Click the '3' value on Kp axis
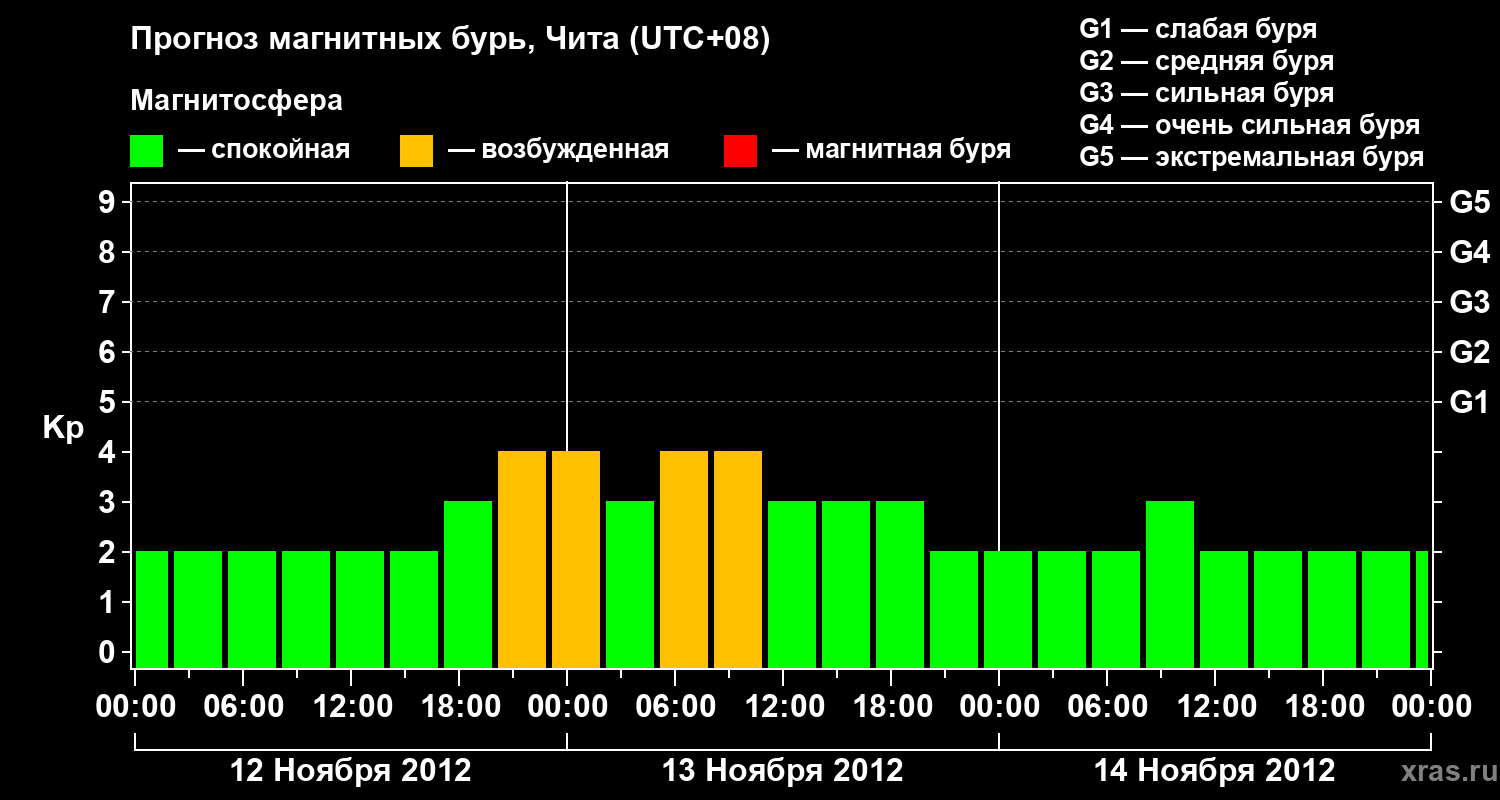The height and width of the screenshot is (800, 1500). [109, 503]
